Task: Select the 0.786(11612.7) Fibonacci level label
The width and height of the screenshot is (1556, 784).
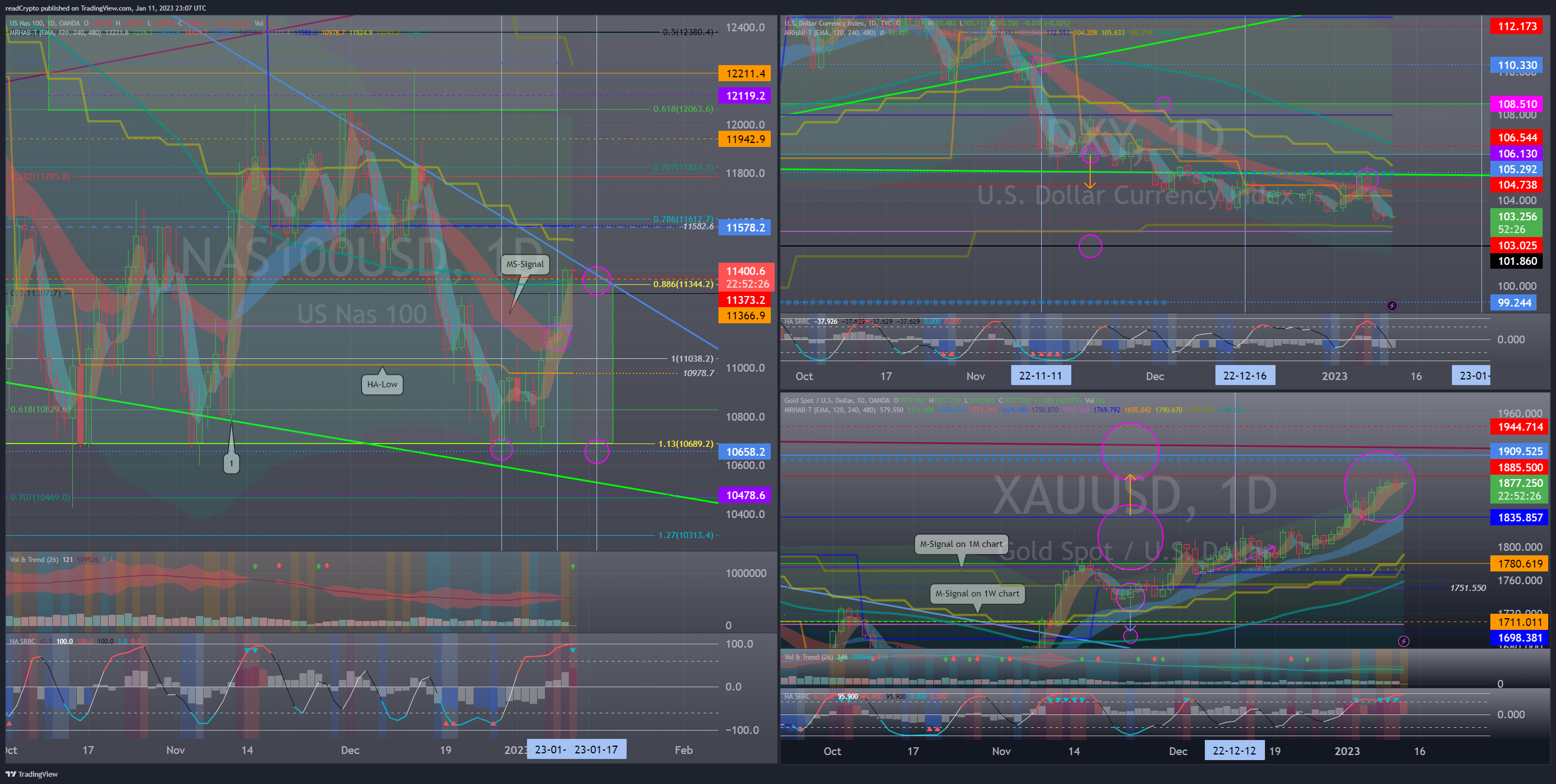Action: (683, 219)
